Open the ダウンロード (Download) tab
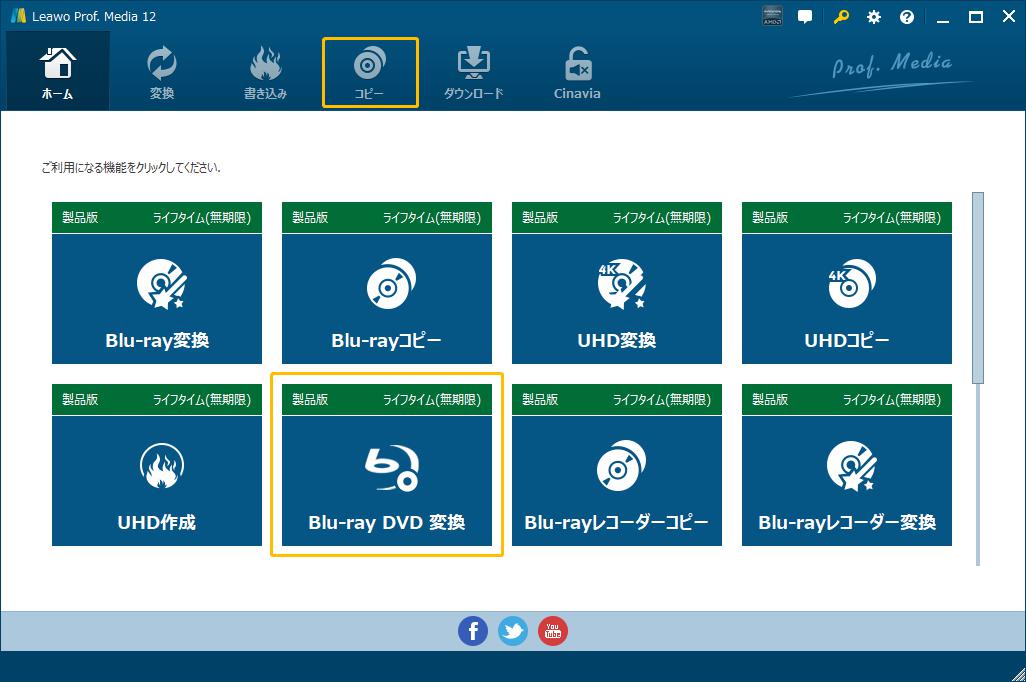1026x682 pixels. pyautogui.click(x=474, y=71)
